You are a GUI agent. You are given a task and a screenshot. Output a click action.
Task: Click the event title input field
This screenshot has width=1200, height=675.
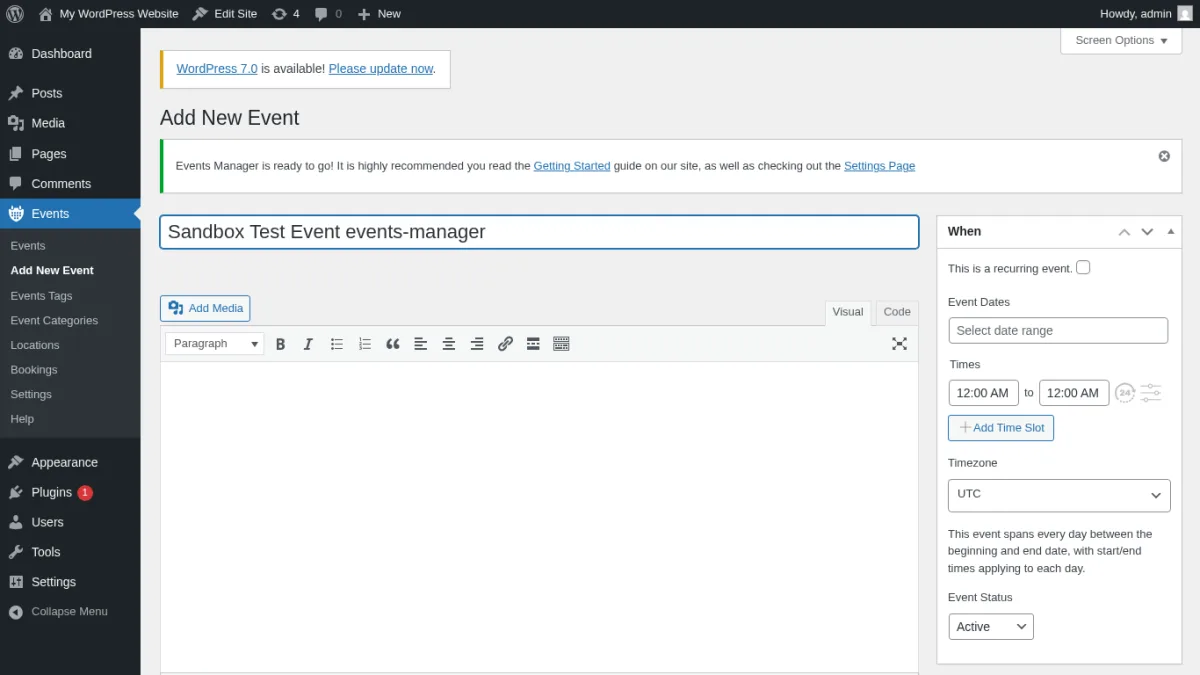click(539, 232)
